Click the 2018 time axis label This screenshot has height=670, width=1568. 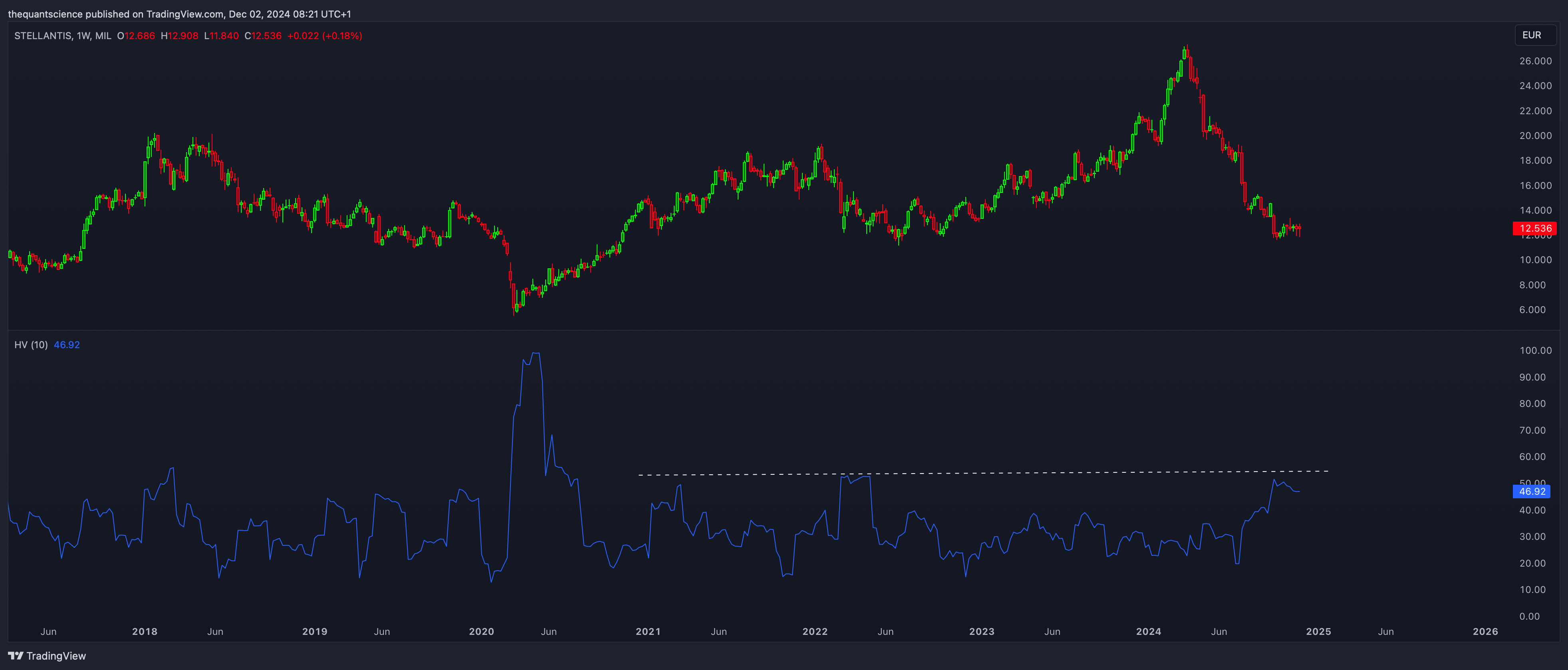click(145, 632)
